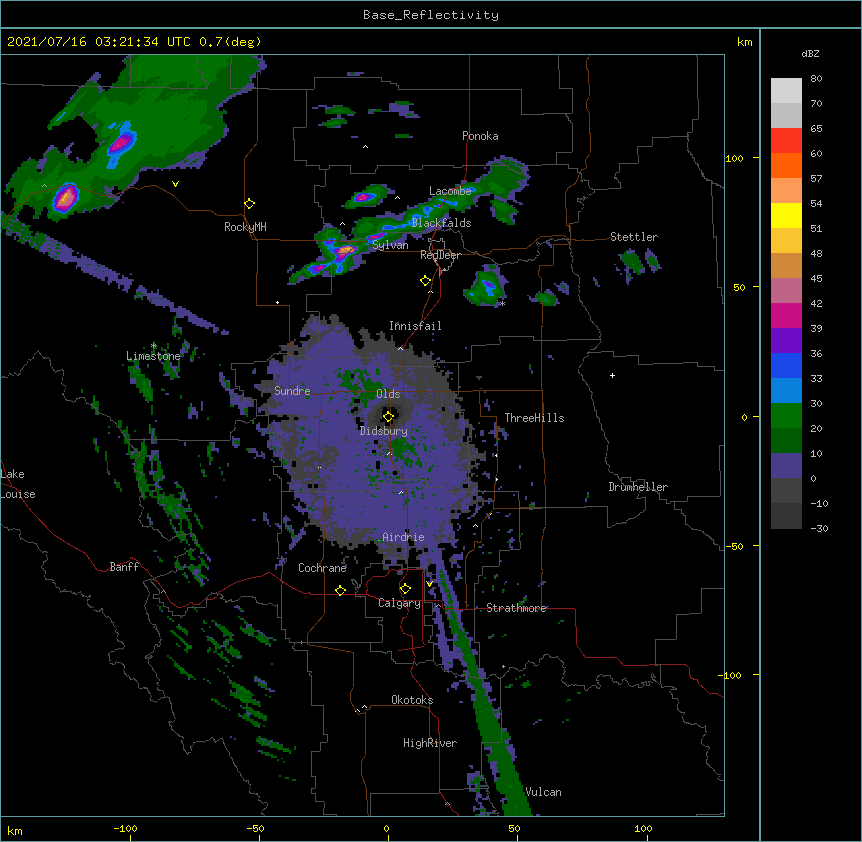Screen dimensions: 862x842
Task: Click the Stettler city label
Action: 634,237
